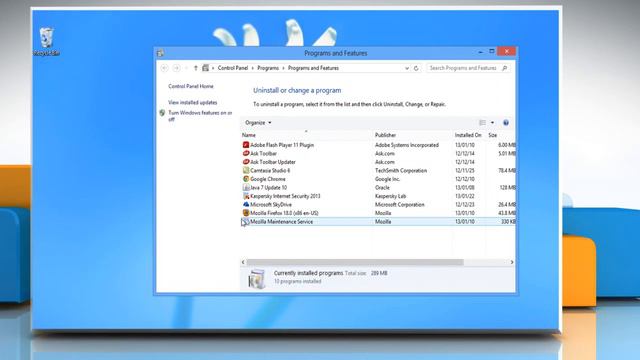Click the Java 7 Update 10 icon

pos(246,187)
